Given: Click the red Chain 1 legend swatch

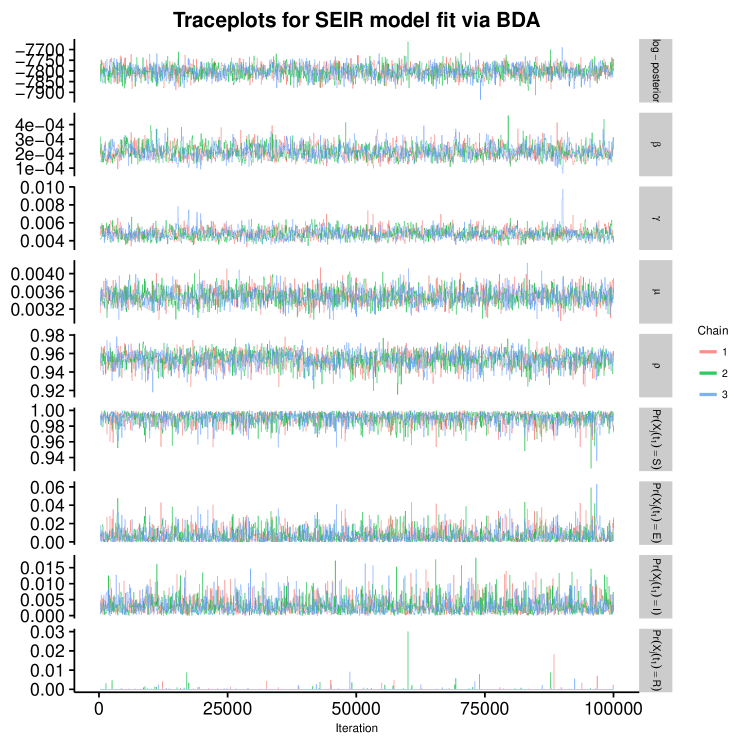Looking at the screenshot, I should coord(708,352).
